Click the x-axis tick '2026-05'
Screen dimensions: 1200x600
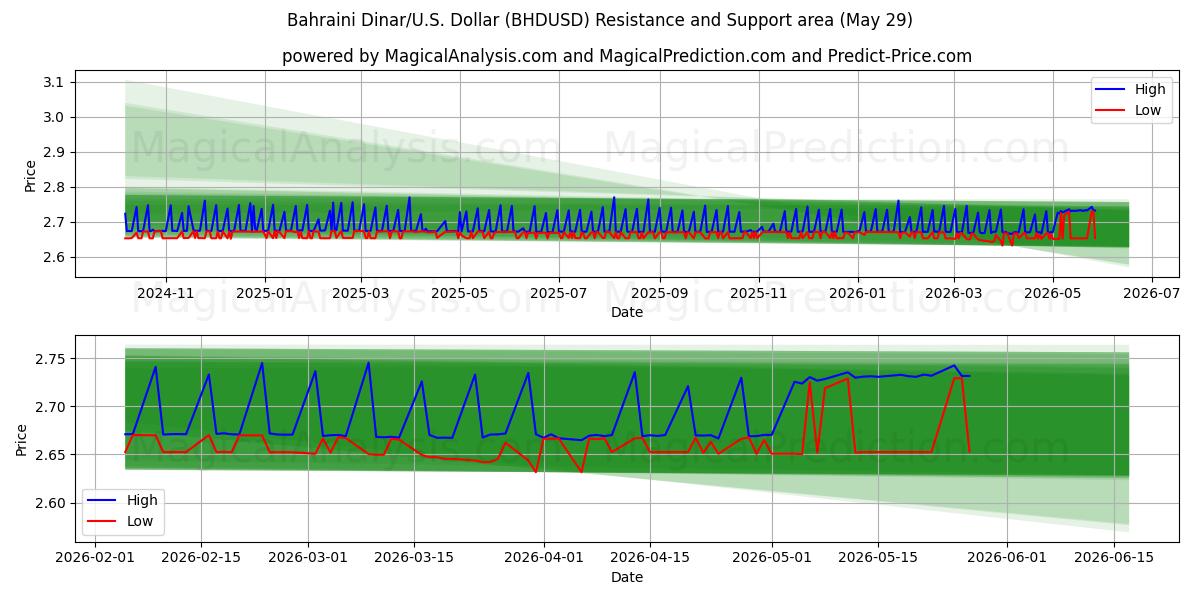1053,293
